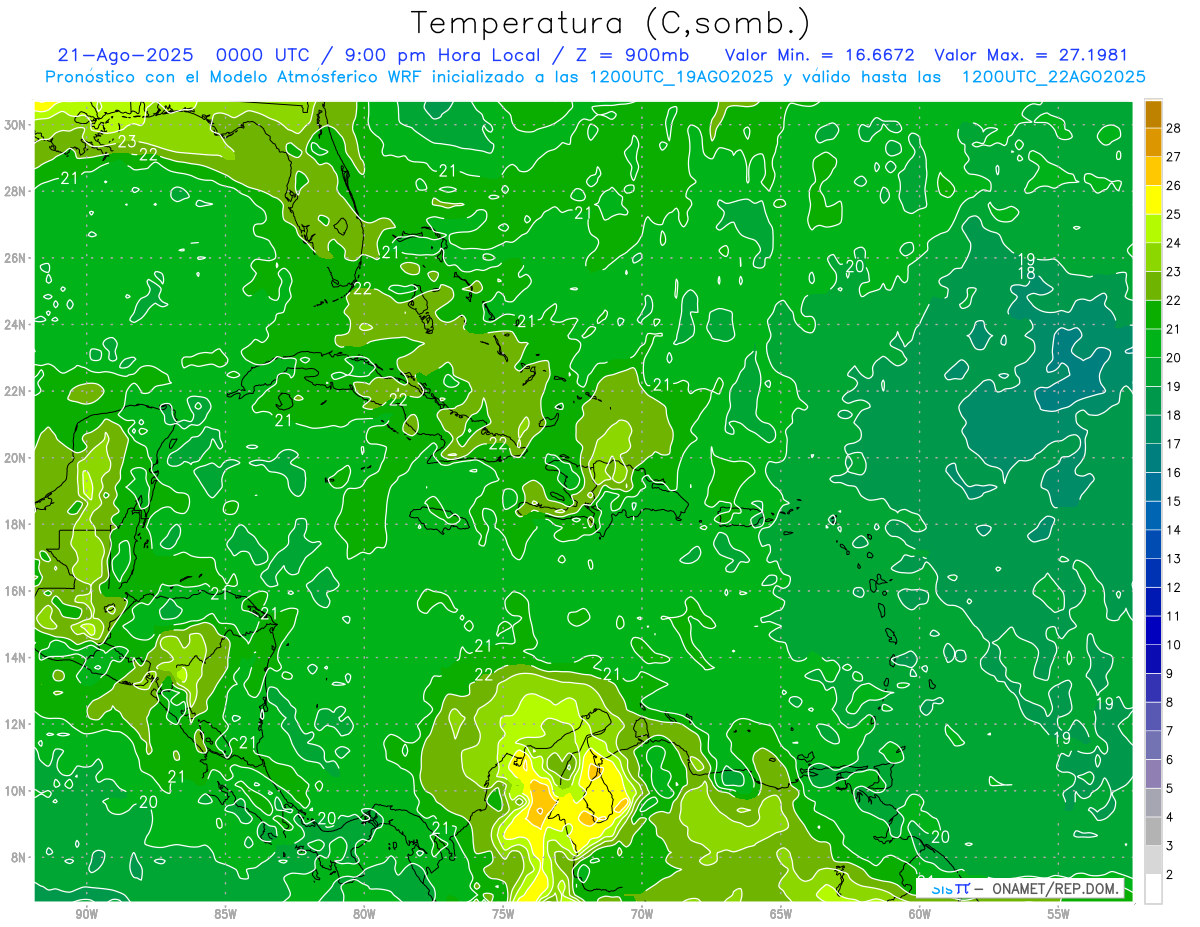Click the 80W longitude axis label

(x=364, y=913)
